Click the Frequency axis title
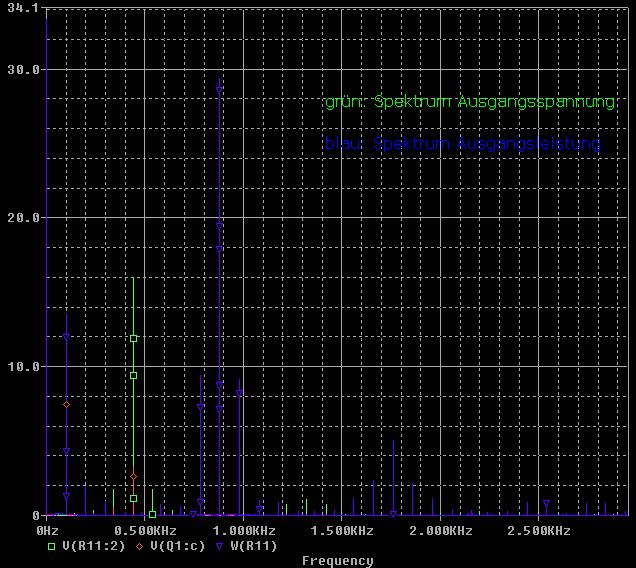Viewport: 636px width, 568px height. tap(337, 561)
